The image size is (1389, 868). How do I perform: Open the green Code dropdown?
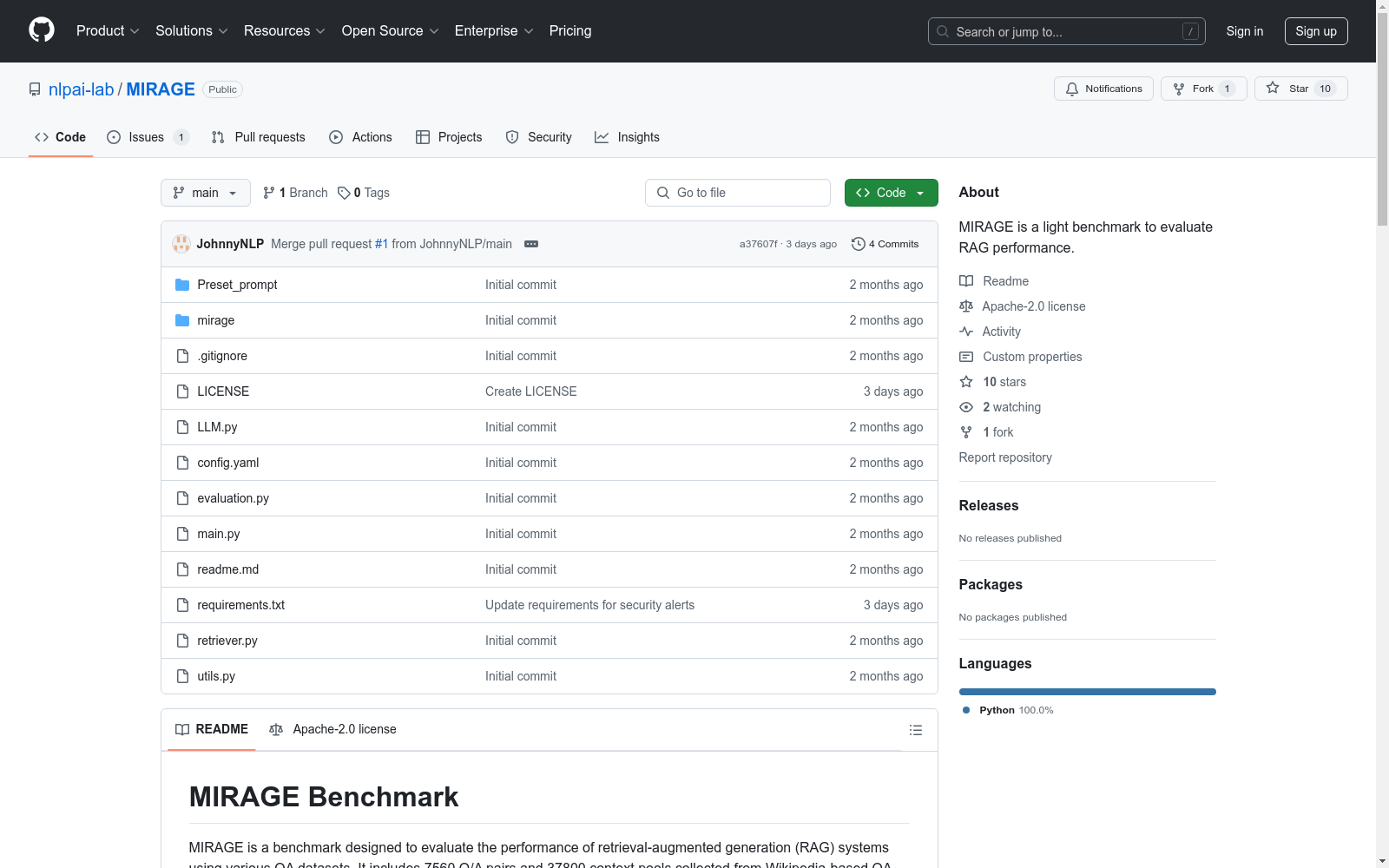click(x=891, y=193)
